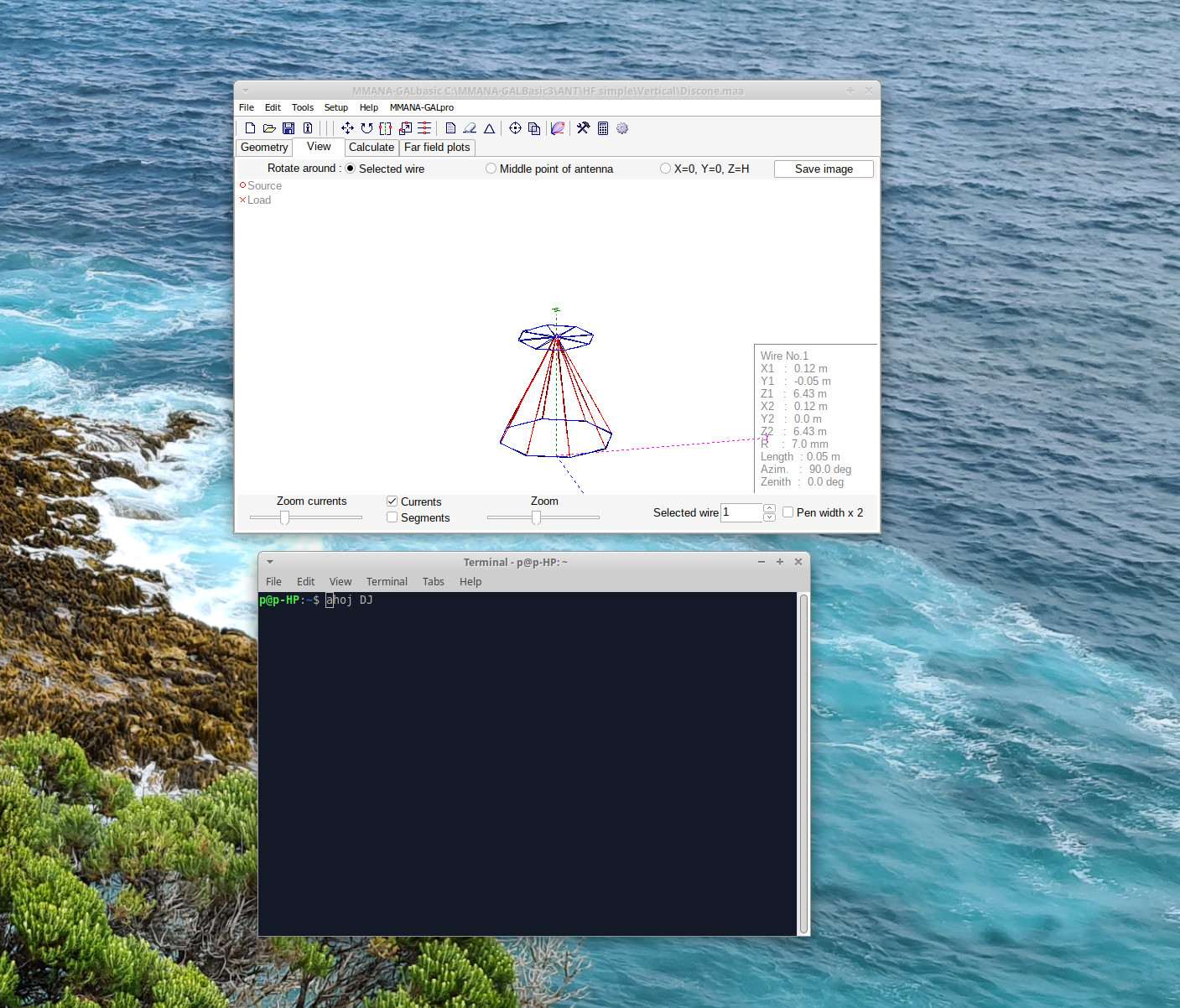Uncheck the Currents checkbox
1180x1008 pixels.
point(392,501)
